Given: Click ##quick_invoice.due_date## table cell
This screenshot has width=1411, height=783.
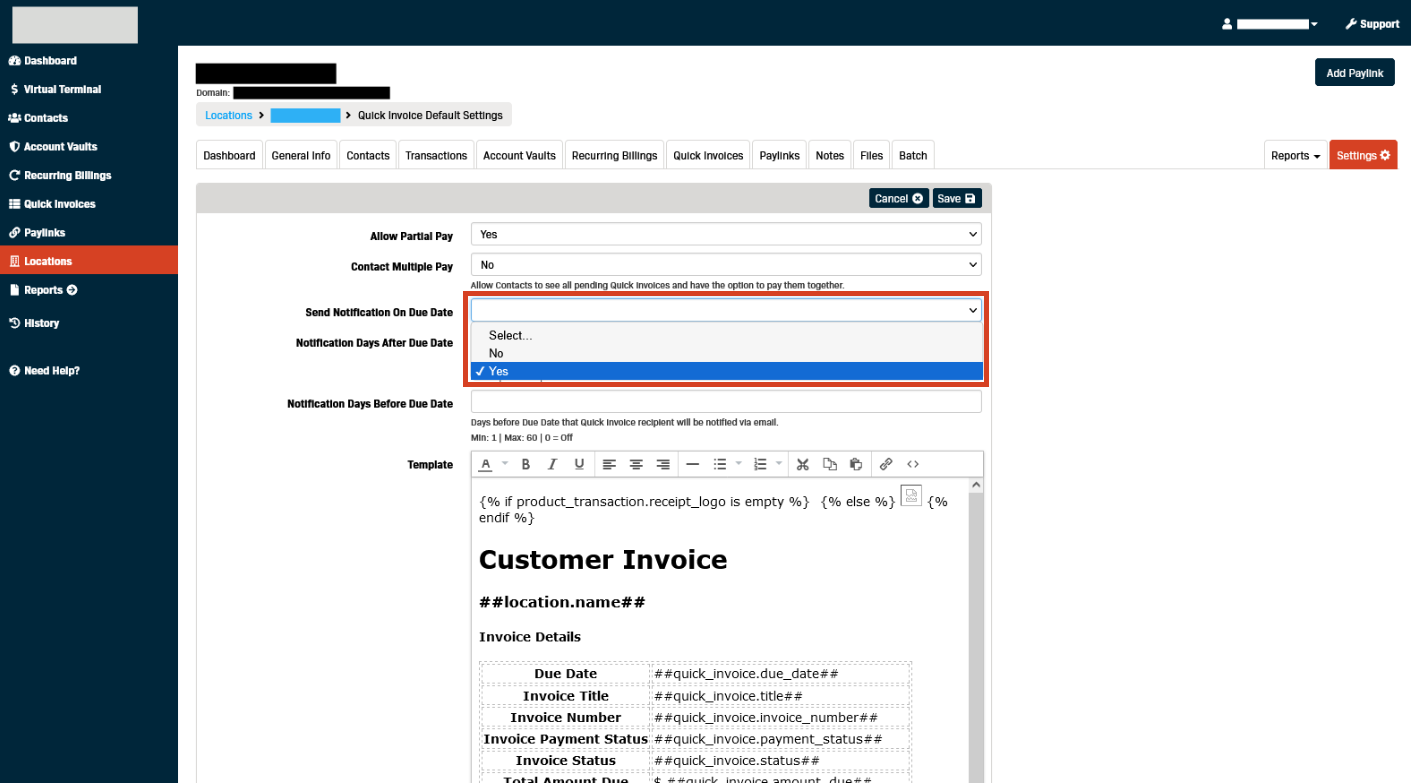Looking at the screenshot, I should coord(780,674).
